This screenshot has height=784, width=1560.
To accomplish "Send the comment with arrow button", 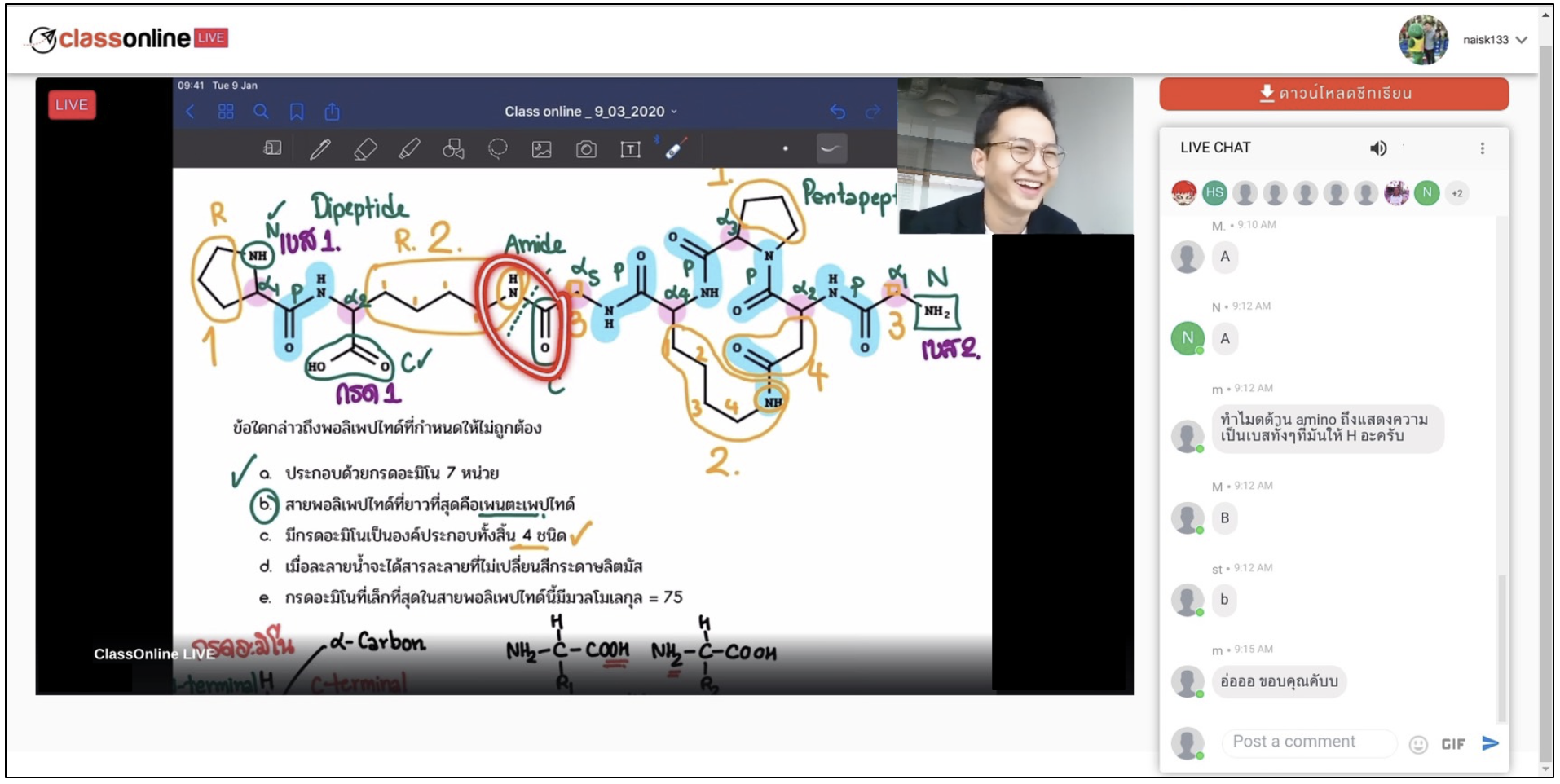I will tap(1490, 743).
